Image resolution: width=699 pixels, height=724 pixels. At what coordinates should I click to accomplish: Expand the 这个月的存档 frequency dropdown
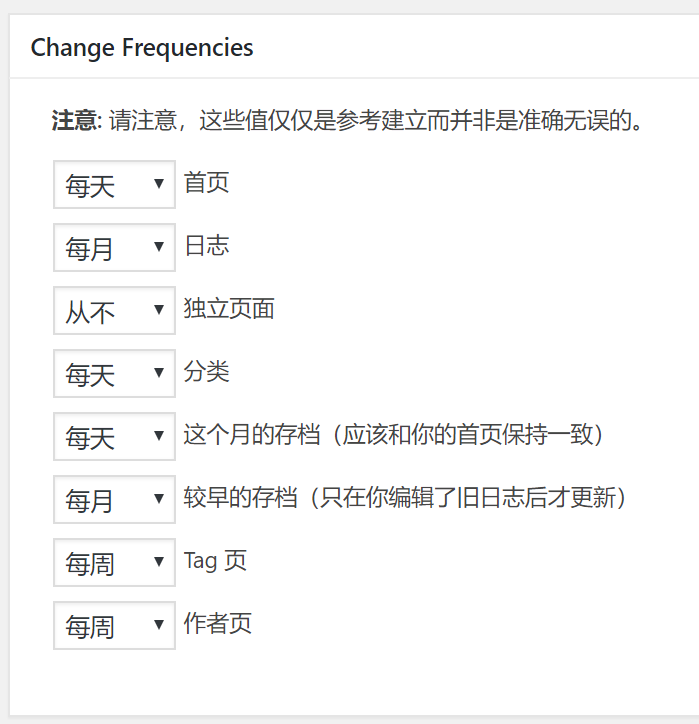pos(114,437)
